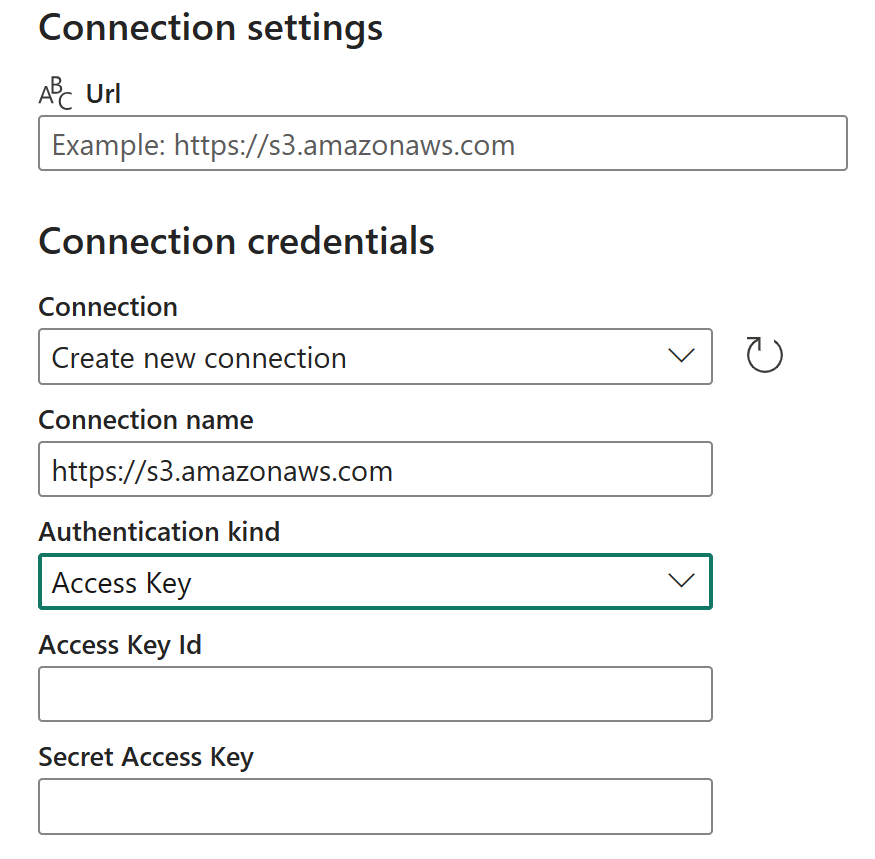This screenshot has width=875, height=859.
Task: Click the Secret Access Key input box
Action: pyautogui.click(x=375, y=807)
